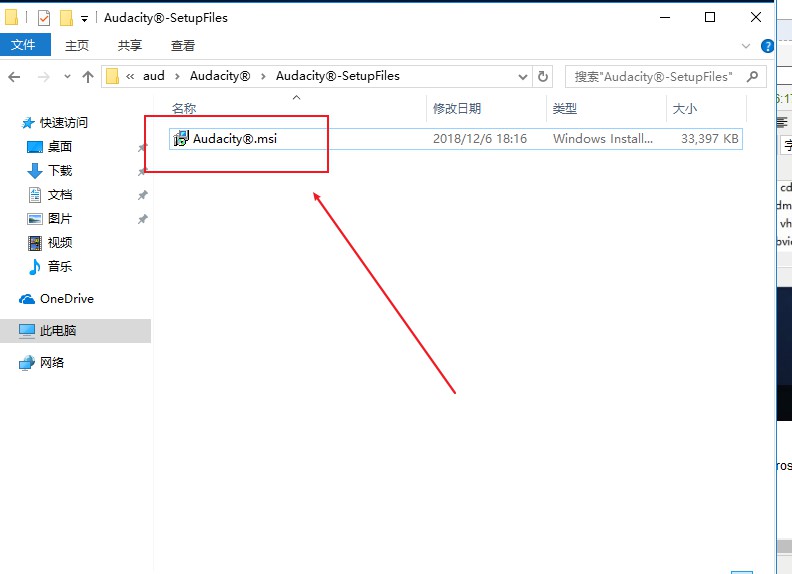Expand the chevron after aud breadcrumb
The width and height of the screenshot is (792, 574).
[177, 76]
